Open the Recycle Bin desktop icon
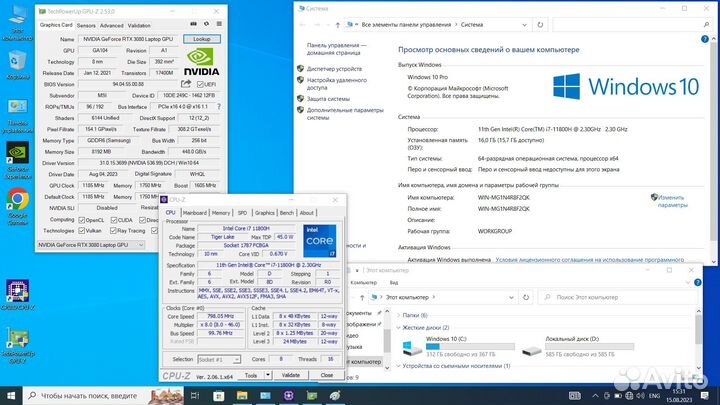Screen dimensions: 720x405 tap(17, 65)
